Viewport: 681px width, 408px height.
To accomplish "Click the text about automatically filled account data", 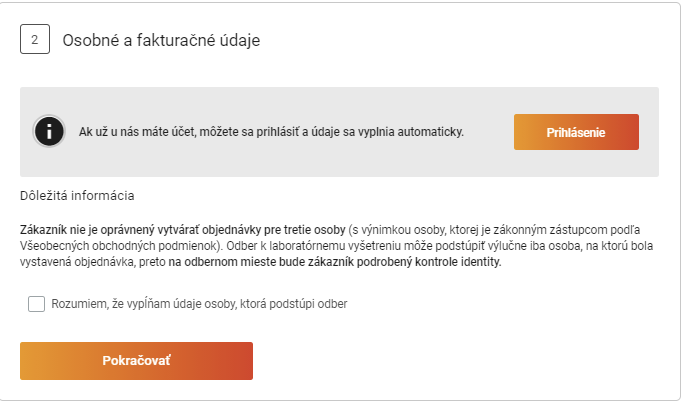I will pos(271,132).
